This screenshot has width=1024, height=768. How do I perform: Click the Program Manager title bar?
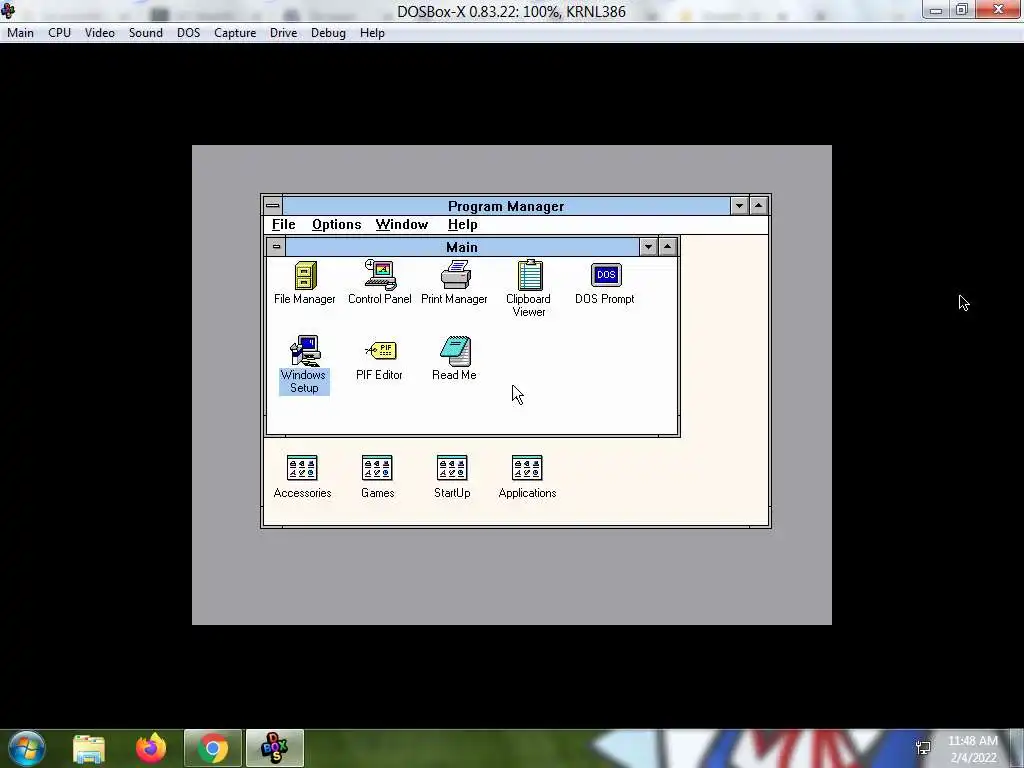(x=506, y=206)
